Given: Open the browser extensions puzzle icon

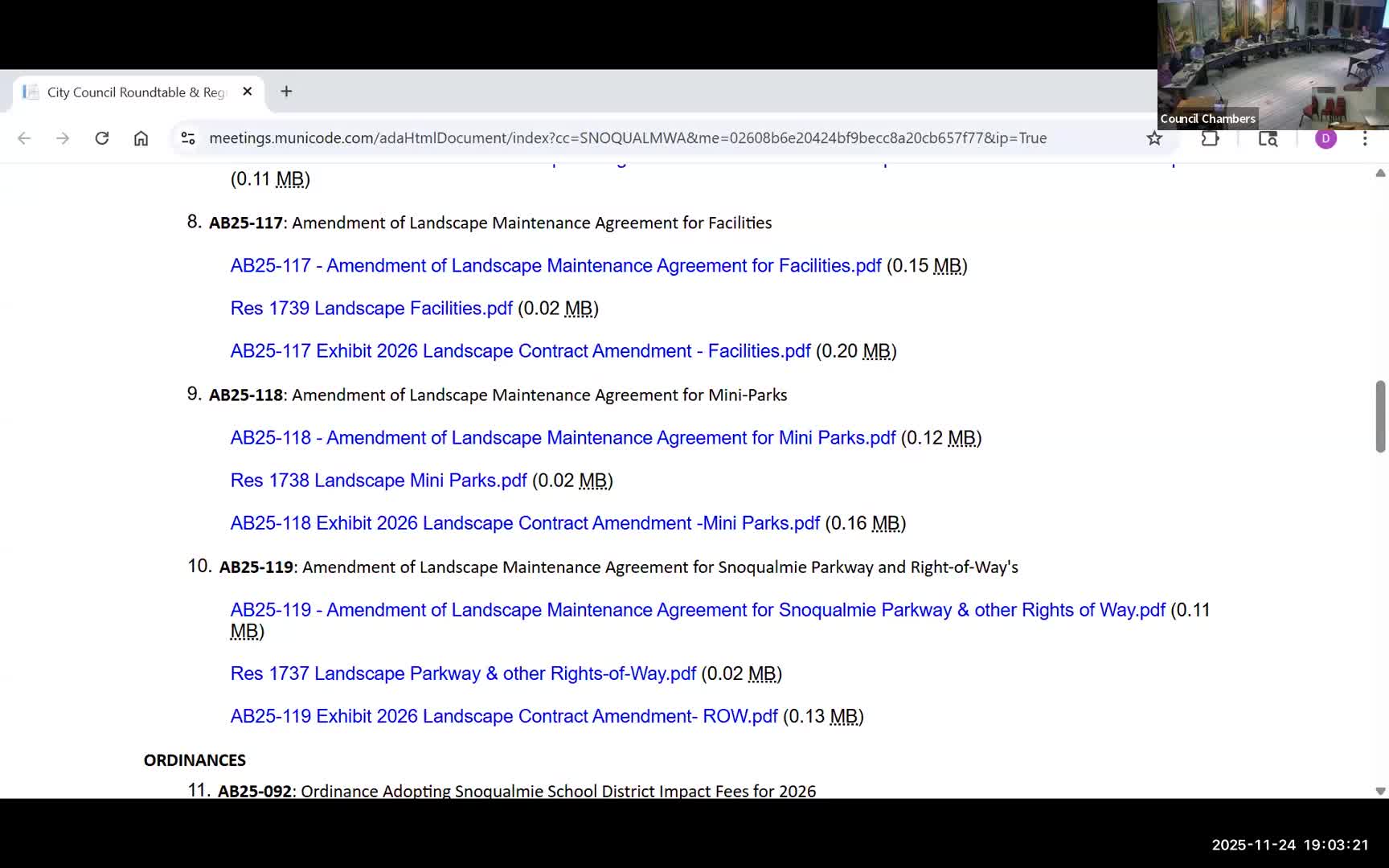Looking at the screenshot, I should pyautogui.click(x=1210, y=138).
